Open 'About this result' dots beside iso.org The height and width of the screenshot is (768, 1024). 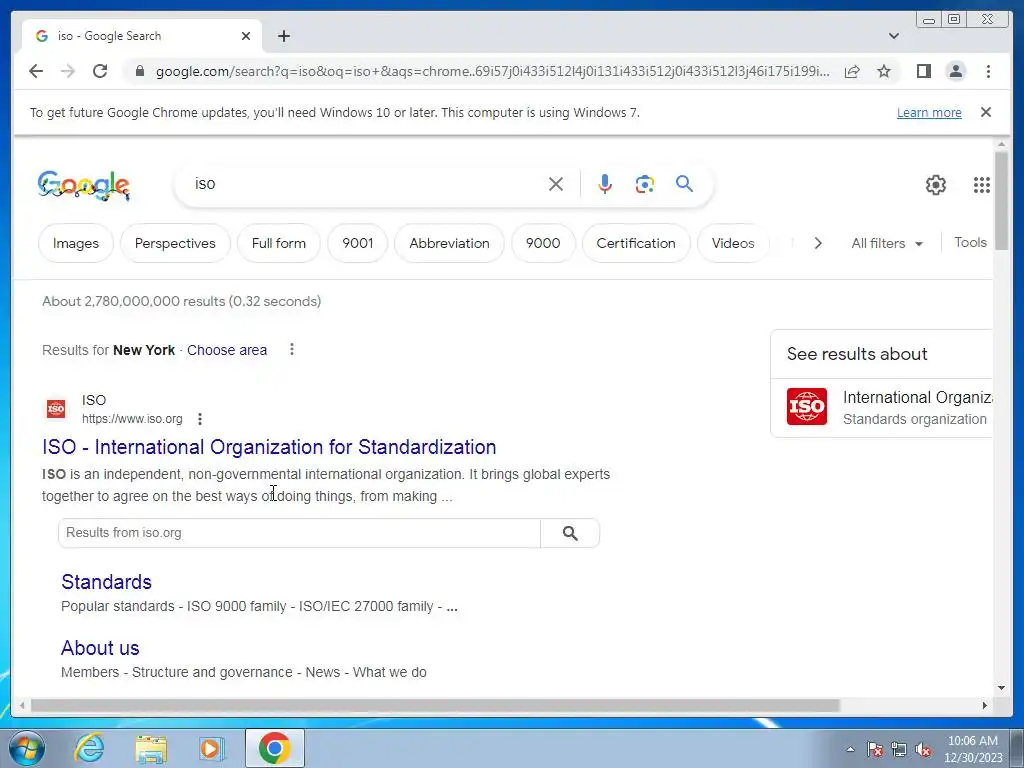coord(200,419)
